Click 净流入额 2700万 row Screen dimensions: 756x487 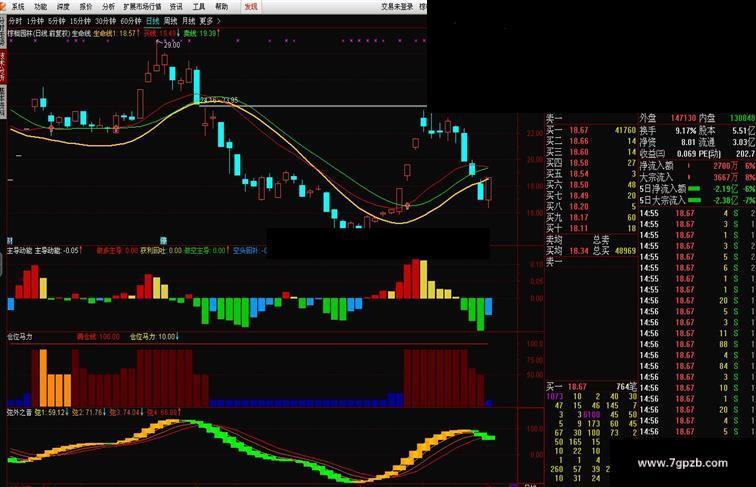(697, 166)
